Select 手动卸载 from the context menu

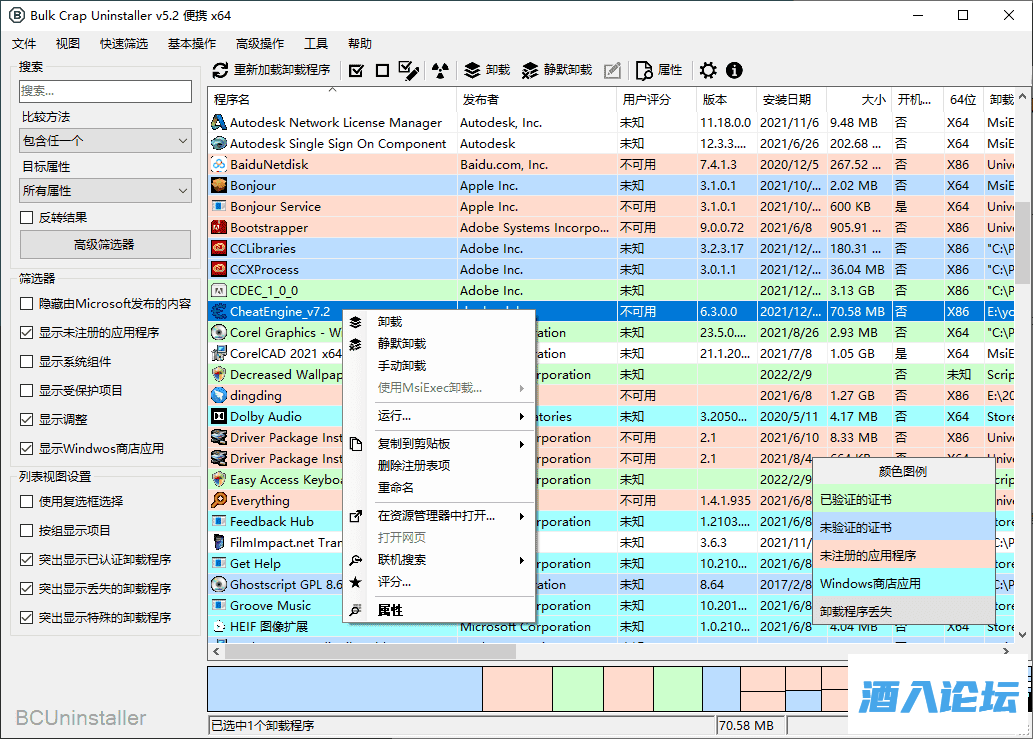(402, 366)
